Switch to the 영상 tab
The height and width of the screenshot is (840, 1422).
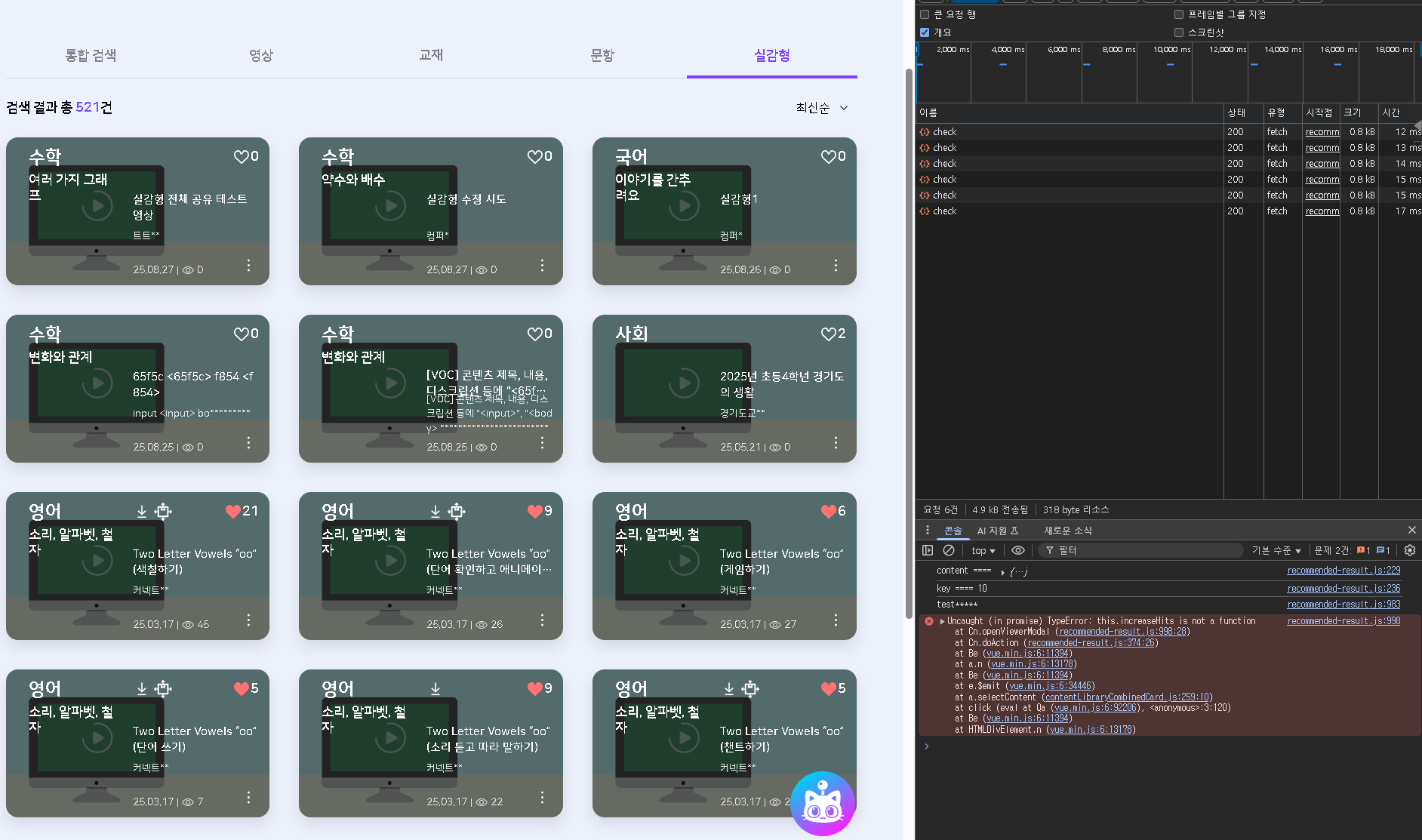click(260, 55)
